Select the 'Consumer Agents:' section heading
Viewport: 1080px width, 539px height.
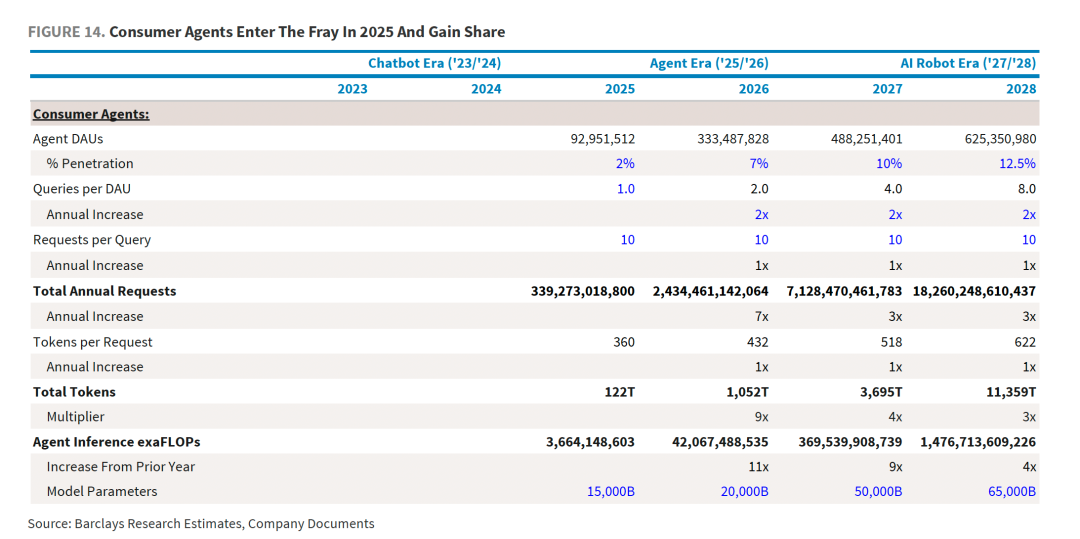click(x=91, y=114)
